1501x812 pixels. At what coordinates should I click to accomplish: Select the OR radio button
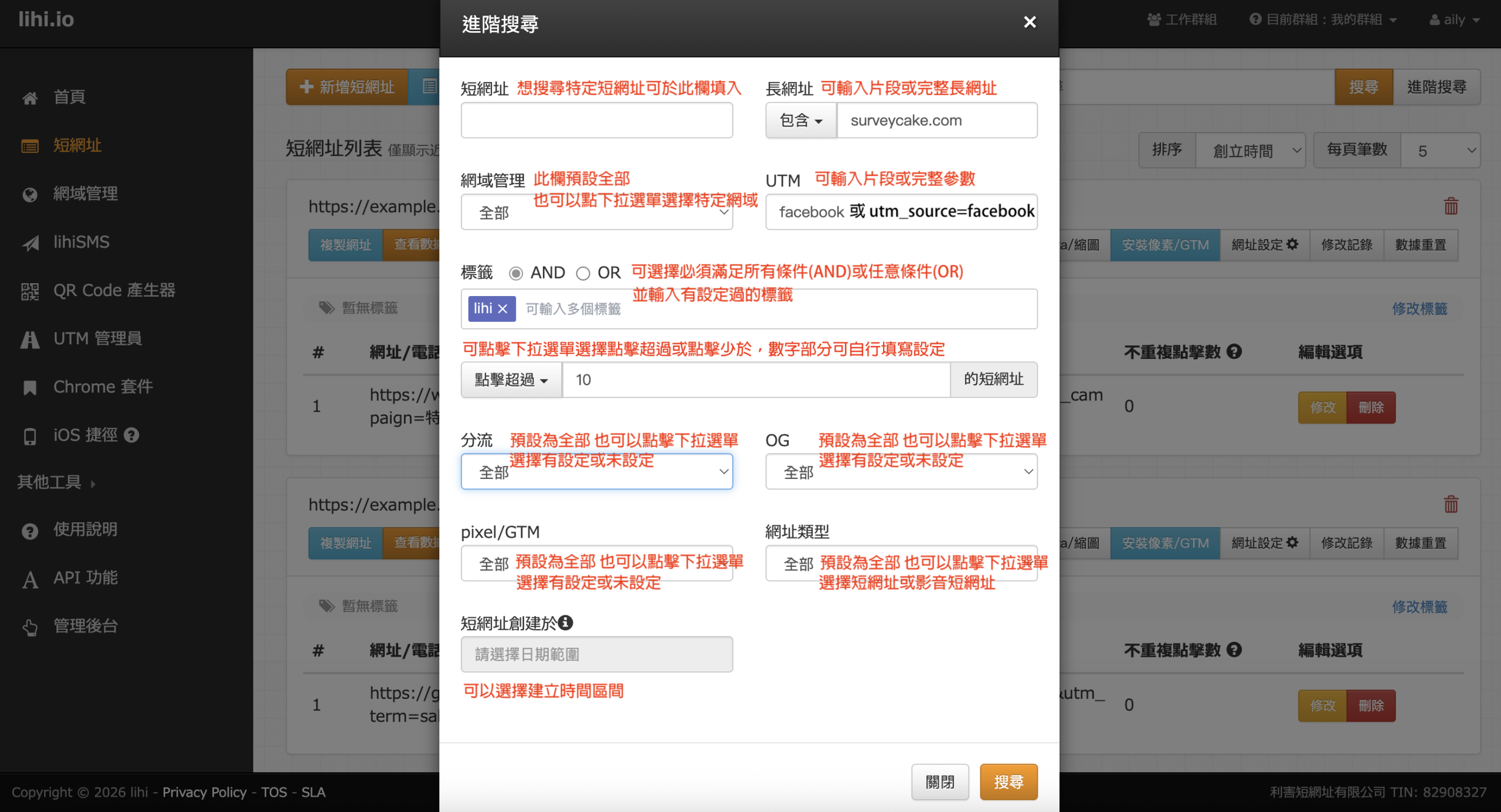point(582,273)
